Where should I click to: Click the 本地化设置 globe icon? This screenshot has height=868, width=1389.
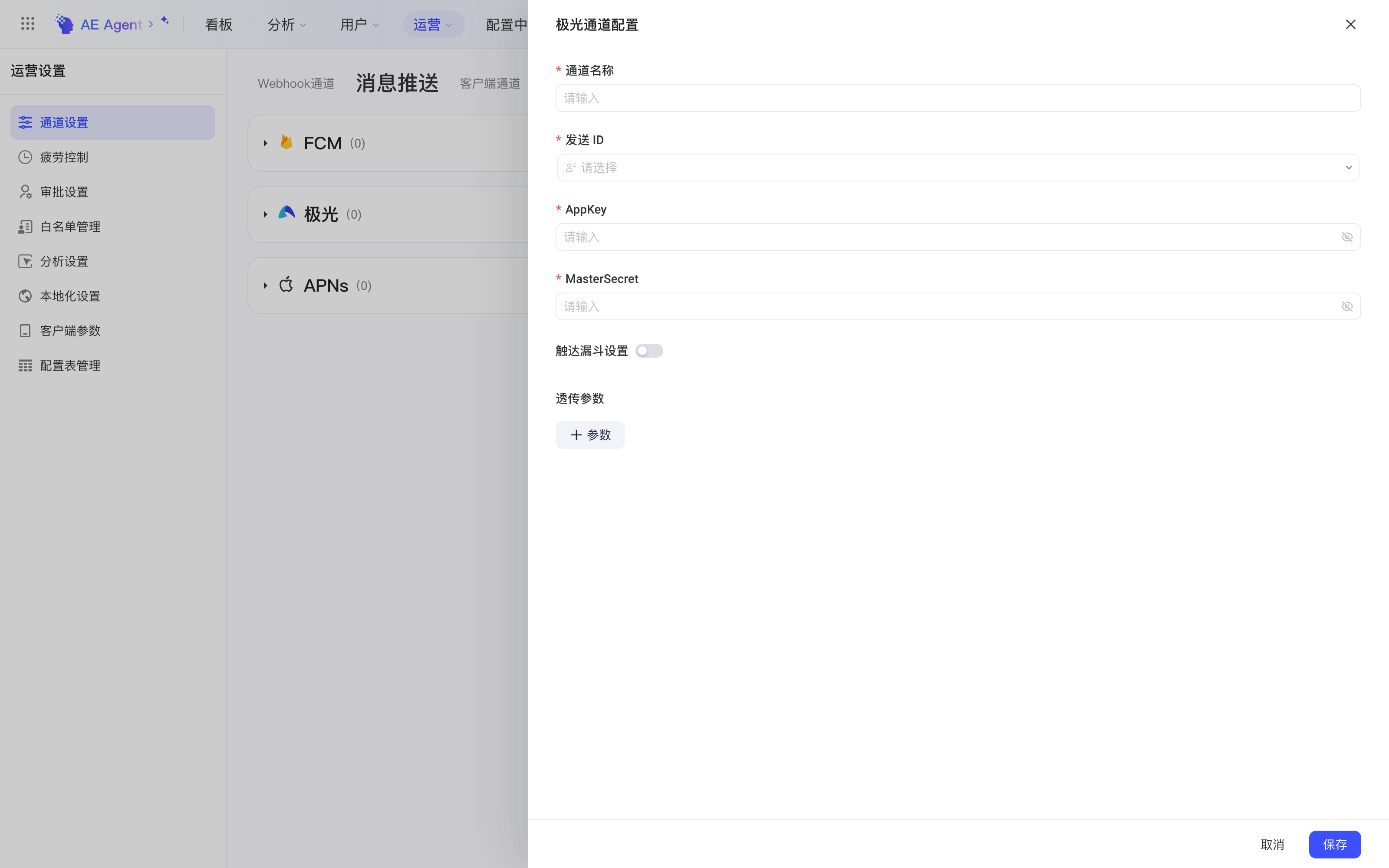25,296
